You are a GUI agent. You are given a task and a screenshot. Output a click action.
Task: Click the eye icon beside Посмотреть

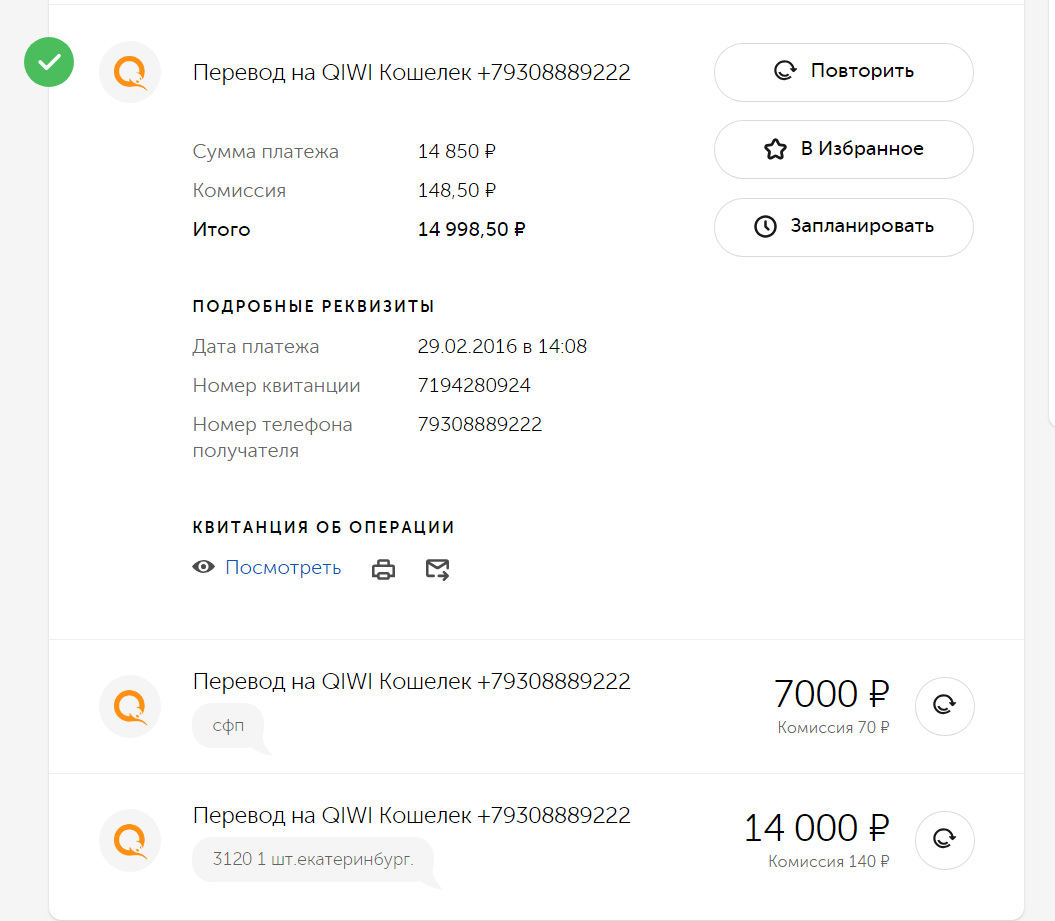click(203, 567)
